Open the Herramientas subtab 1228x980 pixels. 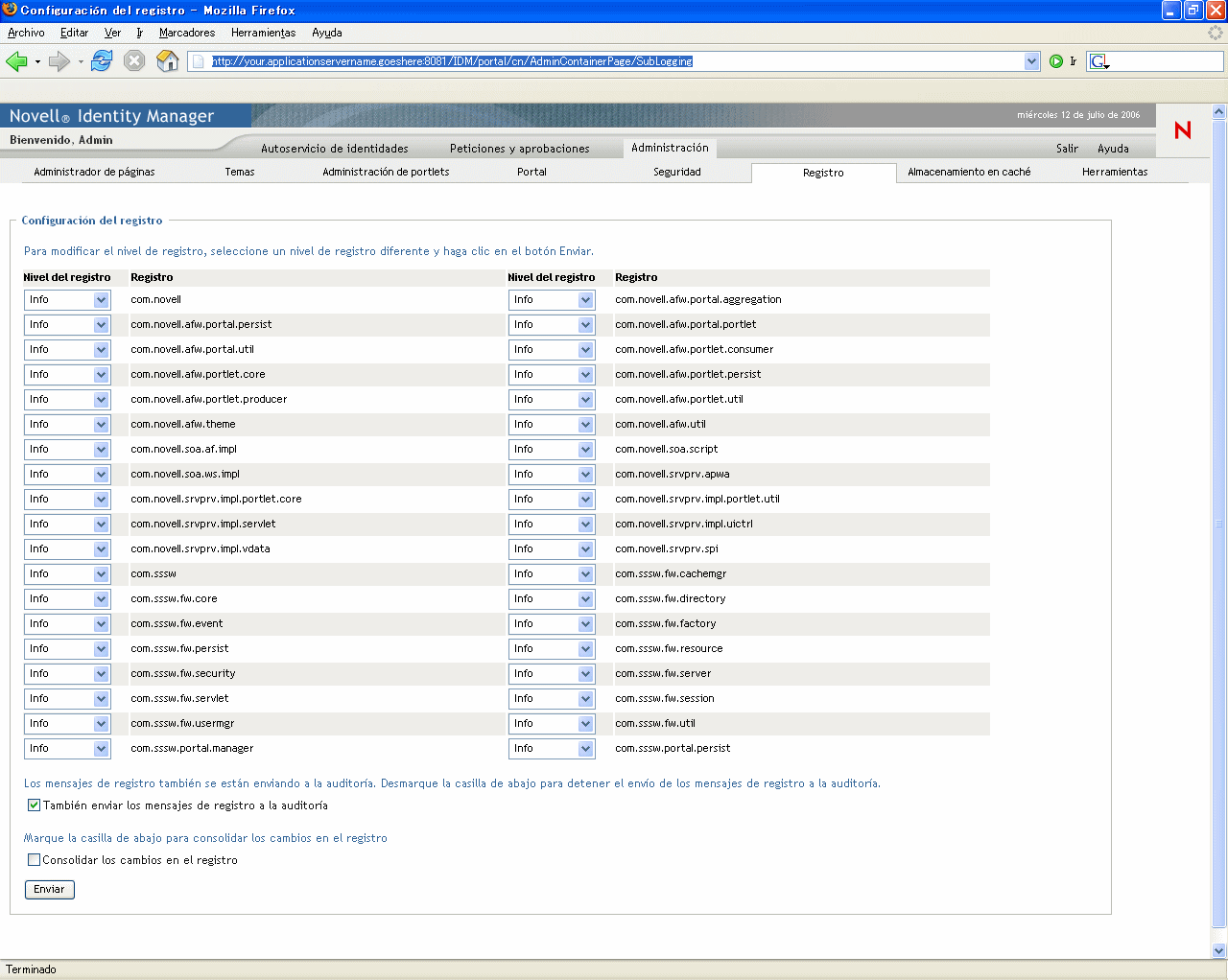click(1115, 173)
